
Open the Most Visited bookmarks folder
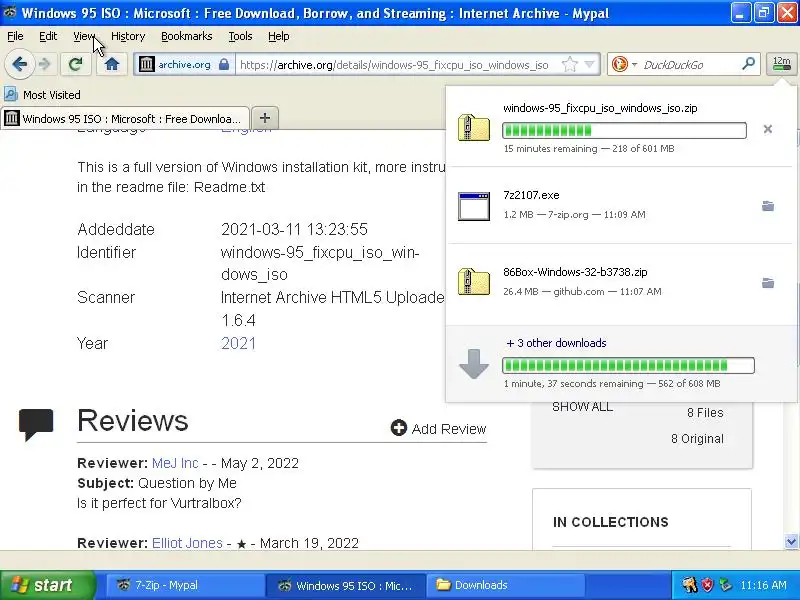pos(42,95)
